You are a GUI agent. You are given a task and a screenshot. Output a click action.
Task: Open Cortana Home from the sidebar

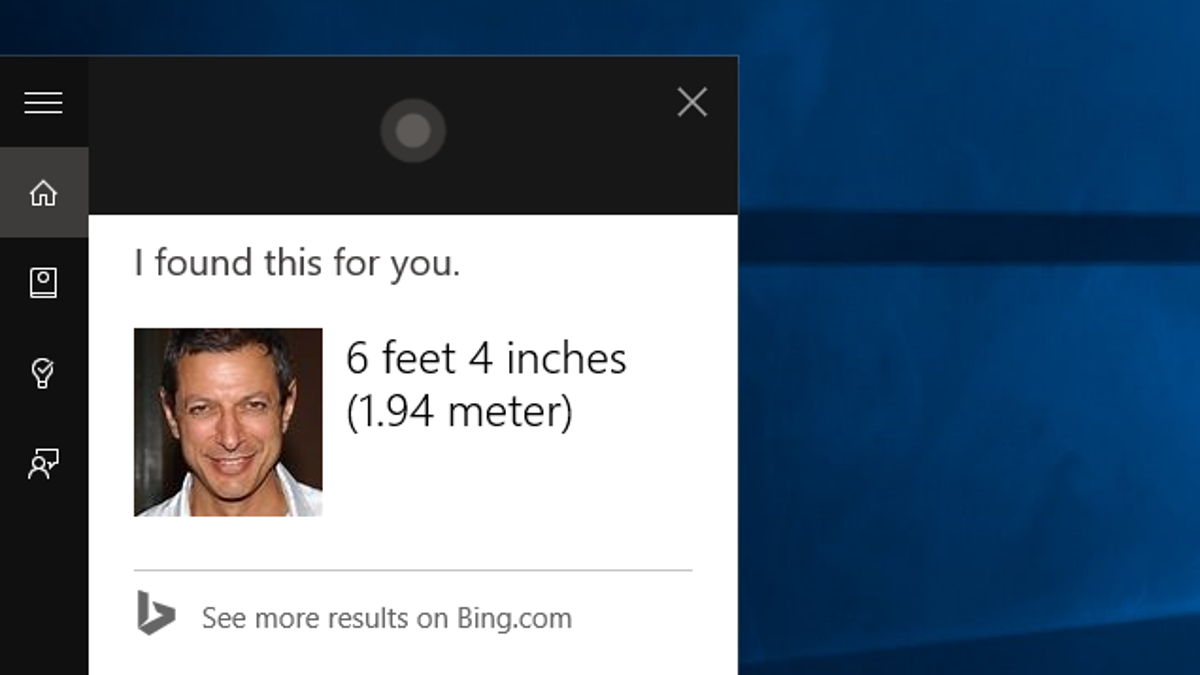(43, 193)
